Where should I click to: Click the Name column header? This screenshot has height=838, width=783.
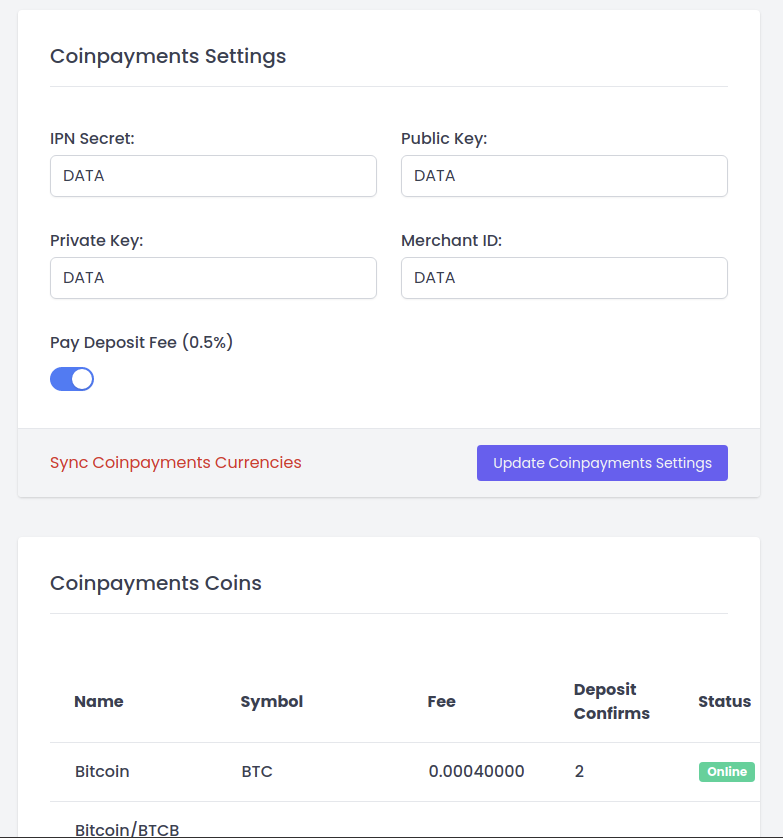(x=99, y=702)
